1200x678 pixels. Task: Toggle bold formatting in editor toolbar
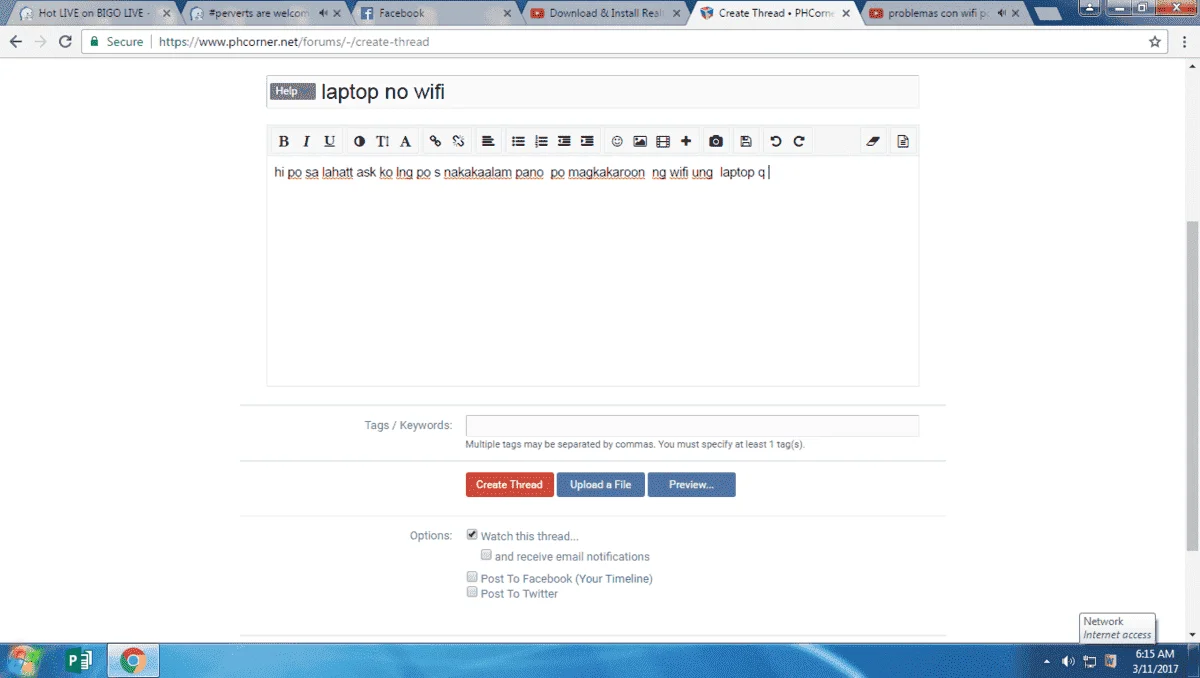(x=283, y=141)
